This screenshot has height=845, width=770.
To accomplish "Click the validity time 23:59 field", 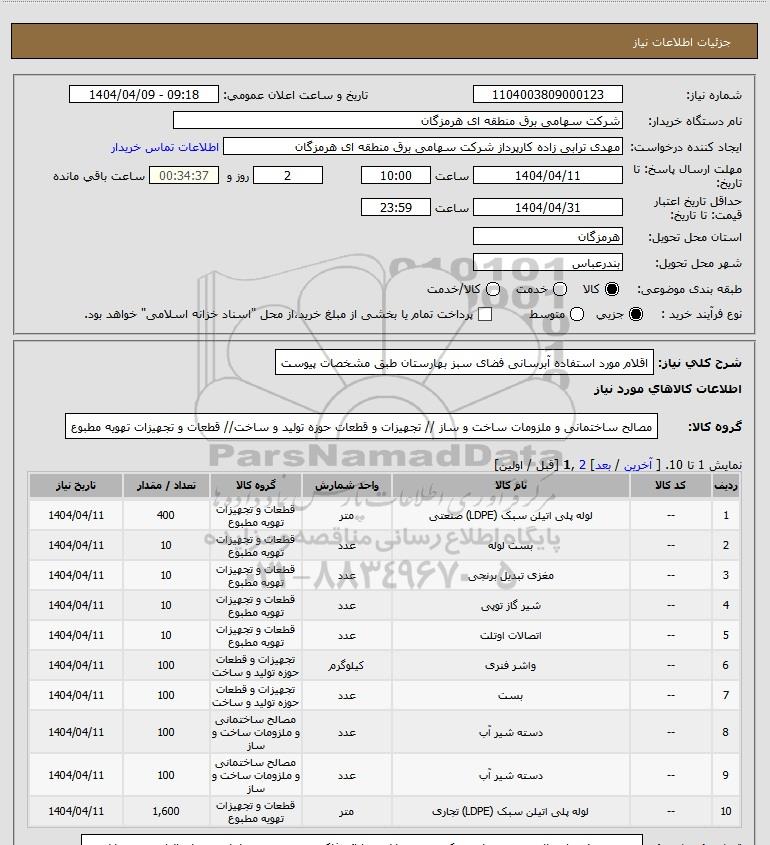I will (x=396, y=207).
